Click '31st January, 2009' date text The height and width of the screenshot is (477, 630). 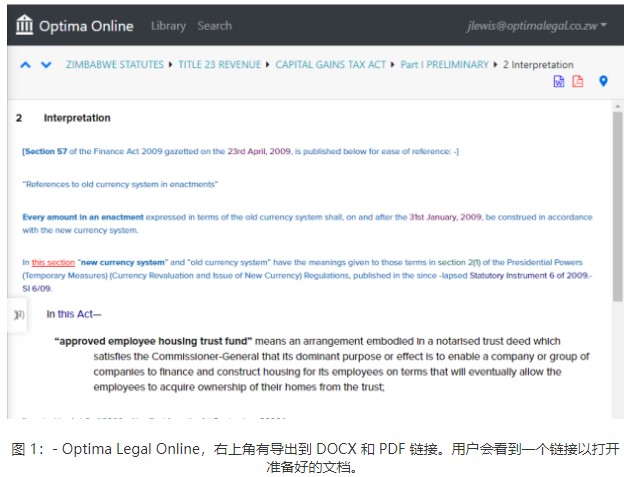(x=445, y=217)
